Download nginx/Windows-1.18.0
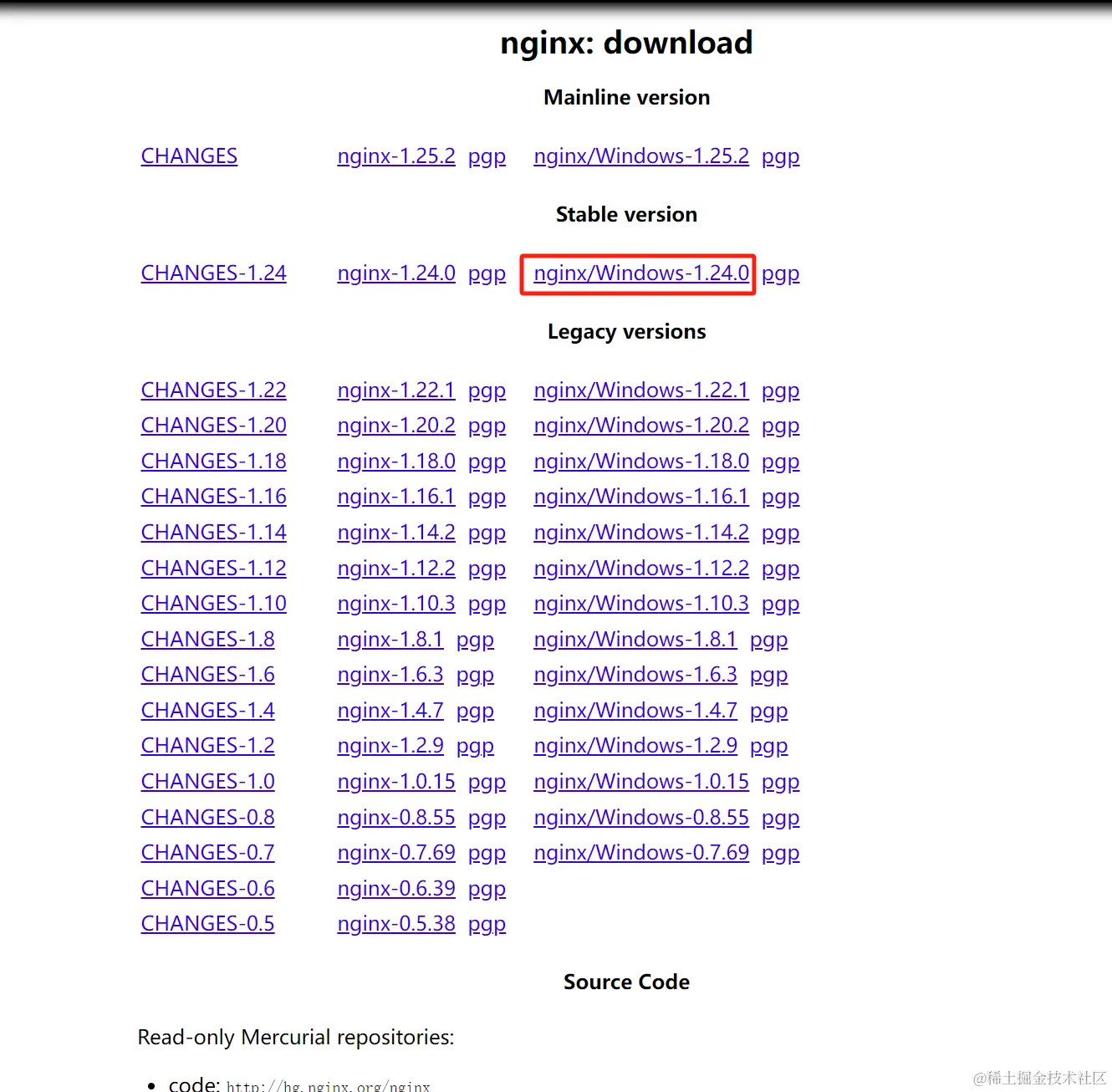Image resolution: width=1112 pixels, height=1092 pixels. coord(641,462)
